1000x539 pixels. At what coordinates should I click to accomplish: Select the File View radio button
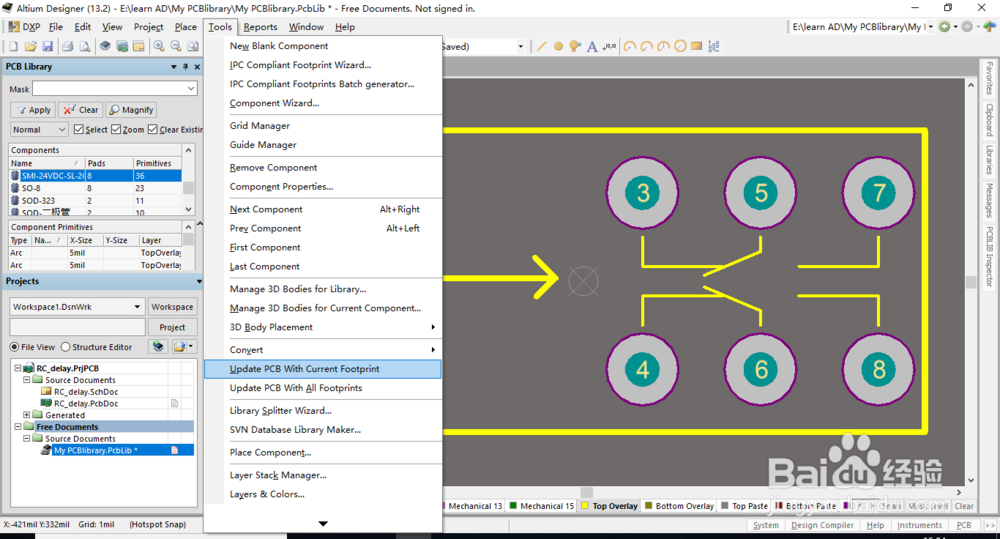point(14,347)
